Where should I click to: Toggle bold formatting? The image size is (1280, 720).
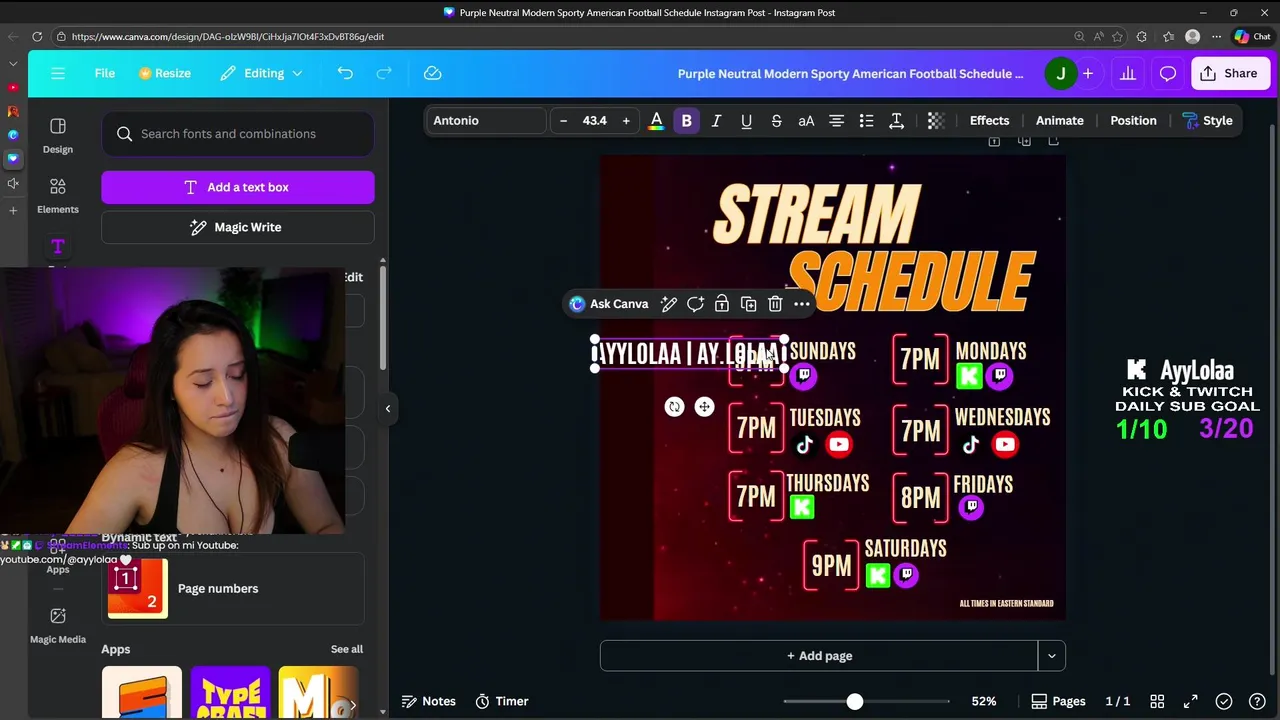tap(686, 120)
